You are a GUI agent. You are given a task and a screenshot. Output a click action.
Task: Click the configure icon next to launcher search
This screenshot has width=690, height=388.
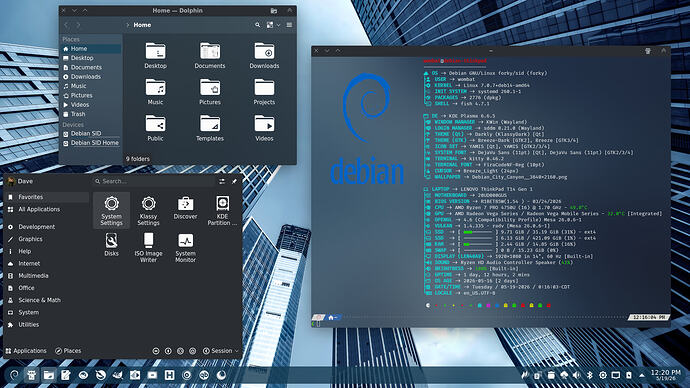[222, 181]
